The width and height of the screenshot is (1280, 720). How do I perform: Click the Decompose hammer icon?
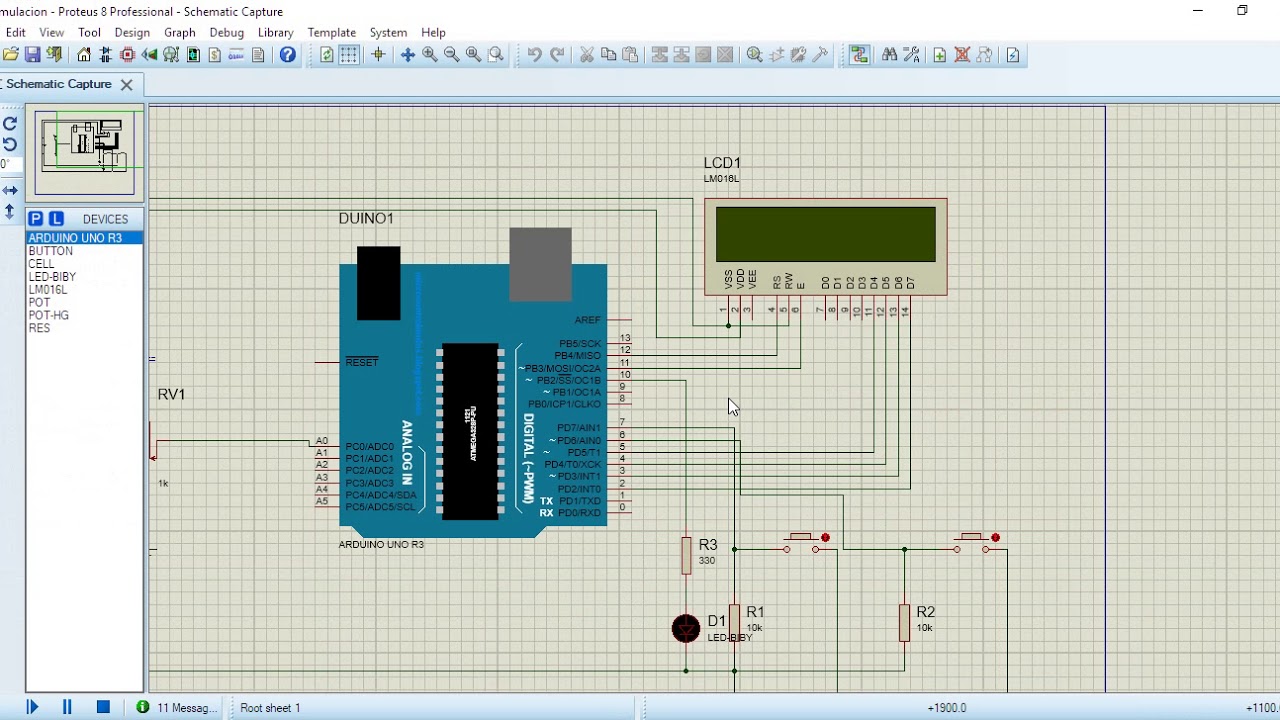820,55
